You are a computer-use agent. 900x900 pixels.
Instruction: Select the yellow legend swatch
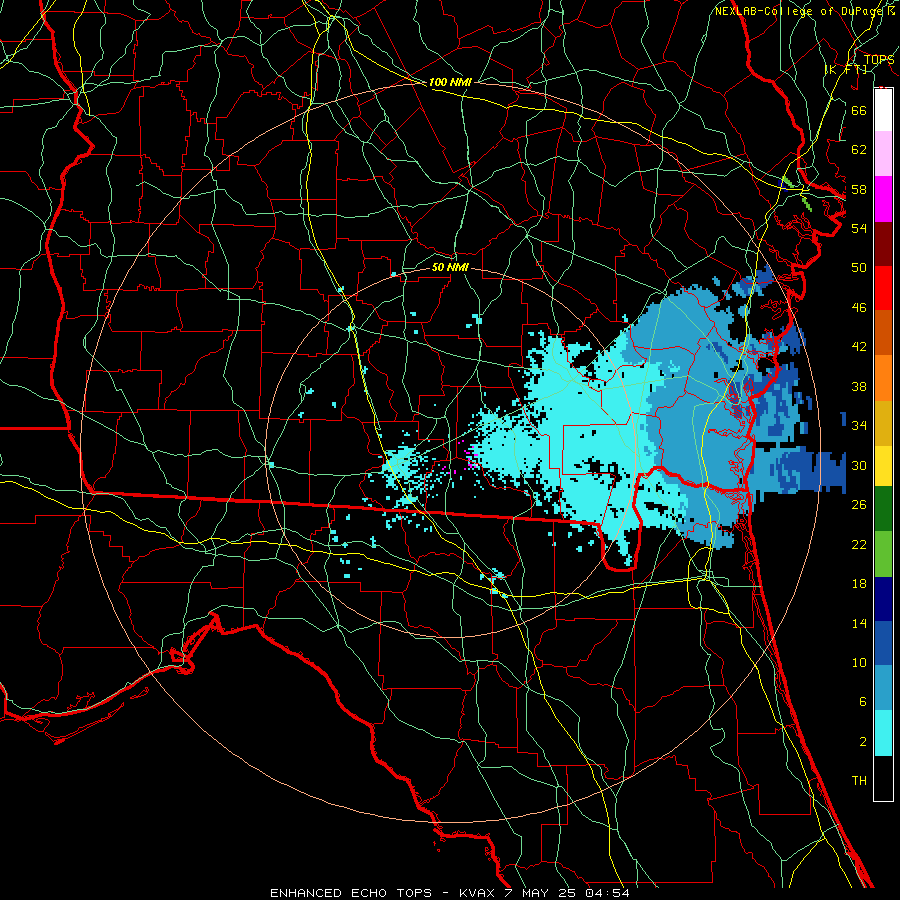(x=883, y=466)
